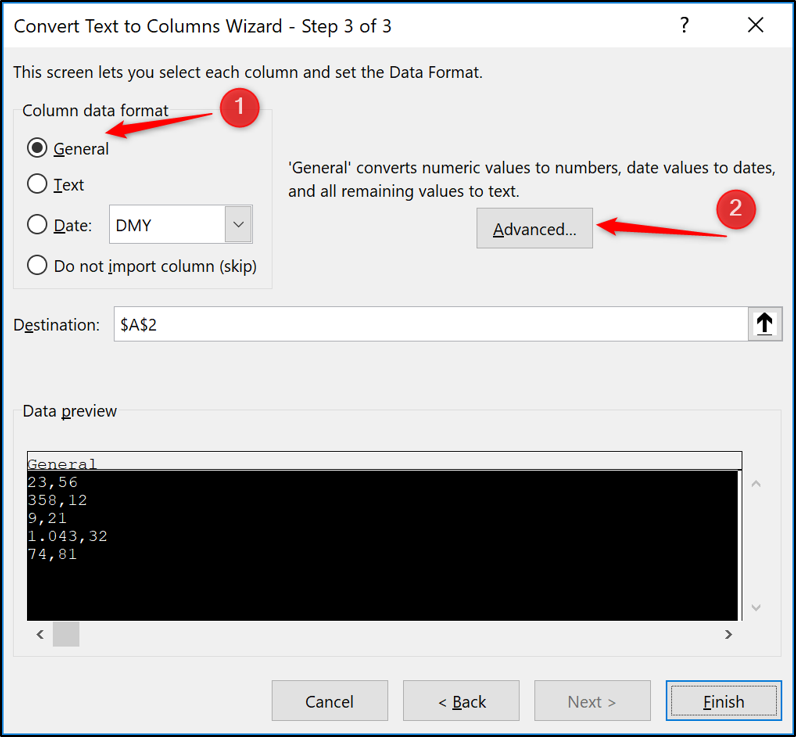Viewport: 796px width, 737px height.
Task: Open the Advanced settings button
Action: tap(534, 229)
